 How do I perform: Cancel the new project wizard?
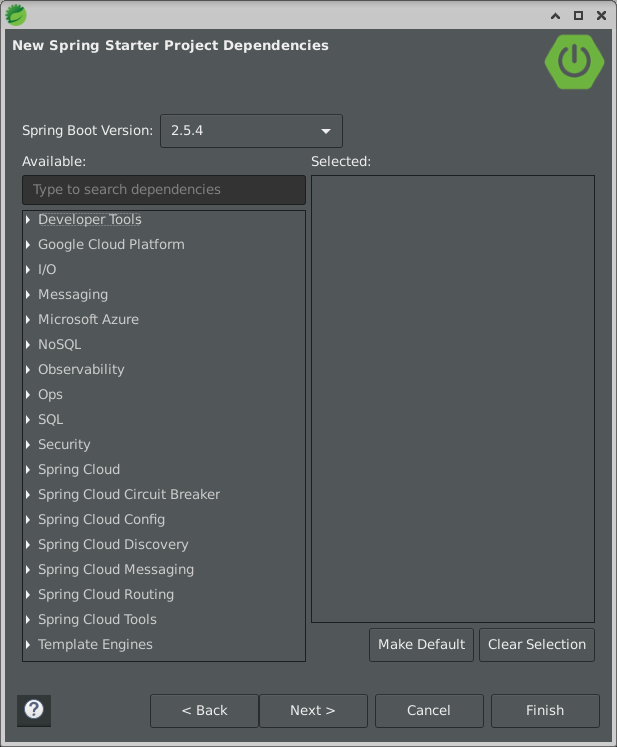[x=429, y=710]
